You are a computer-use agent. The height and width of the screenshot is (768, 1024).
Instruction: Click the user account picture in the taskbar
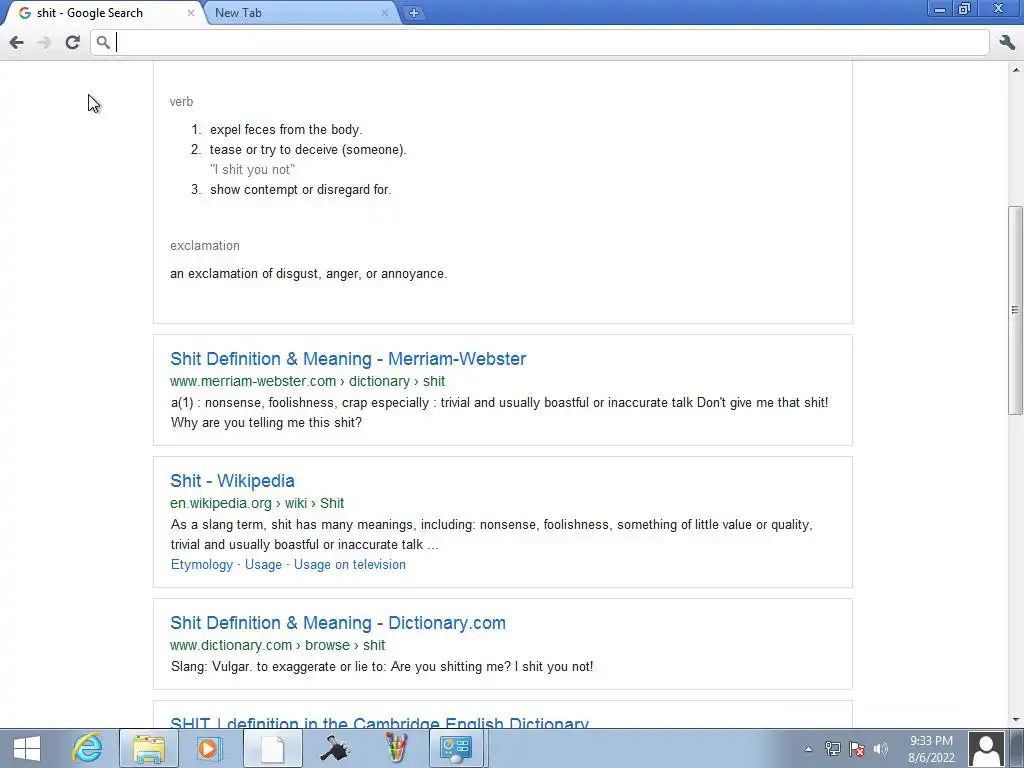click(986, 748)
